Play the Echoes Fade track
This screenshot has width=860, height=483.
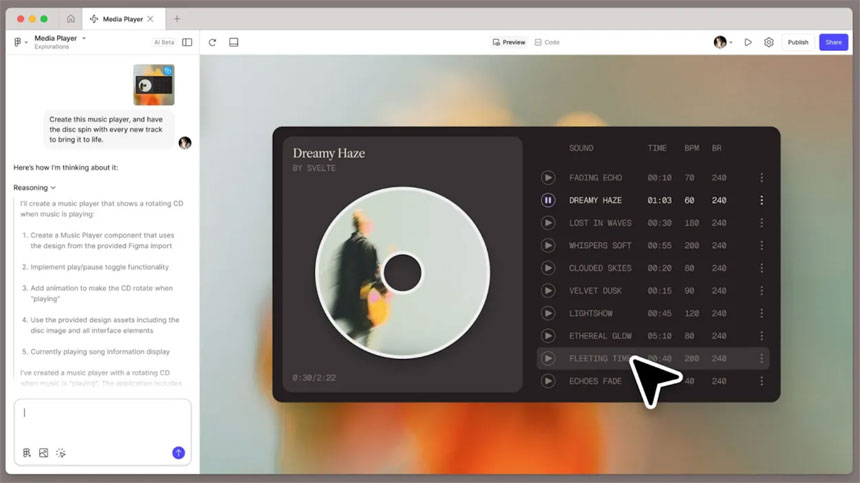point(547,380)
